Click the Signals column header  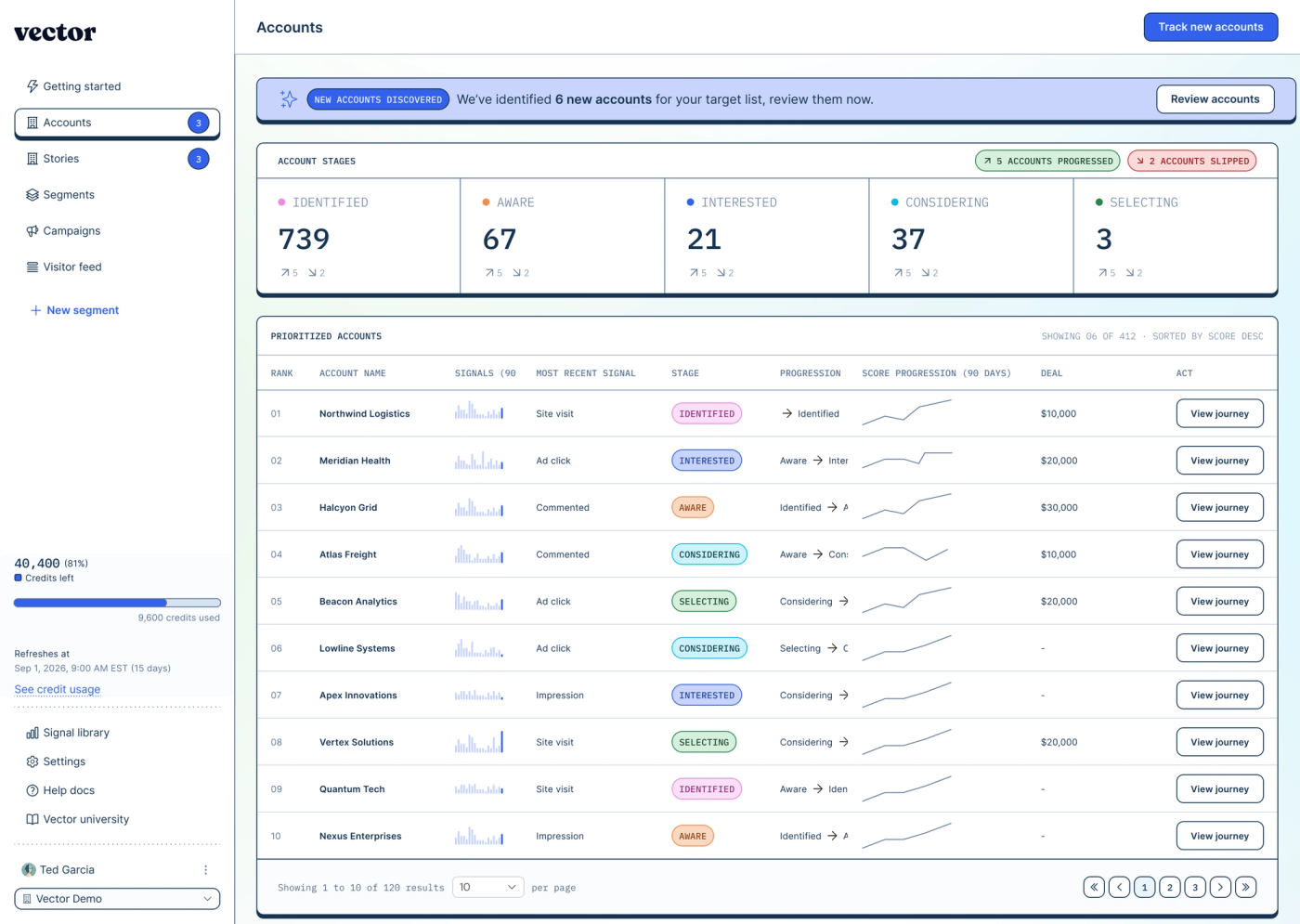(x=485, y=373)
